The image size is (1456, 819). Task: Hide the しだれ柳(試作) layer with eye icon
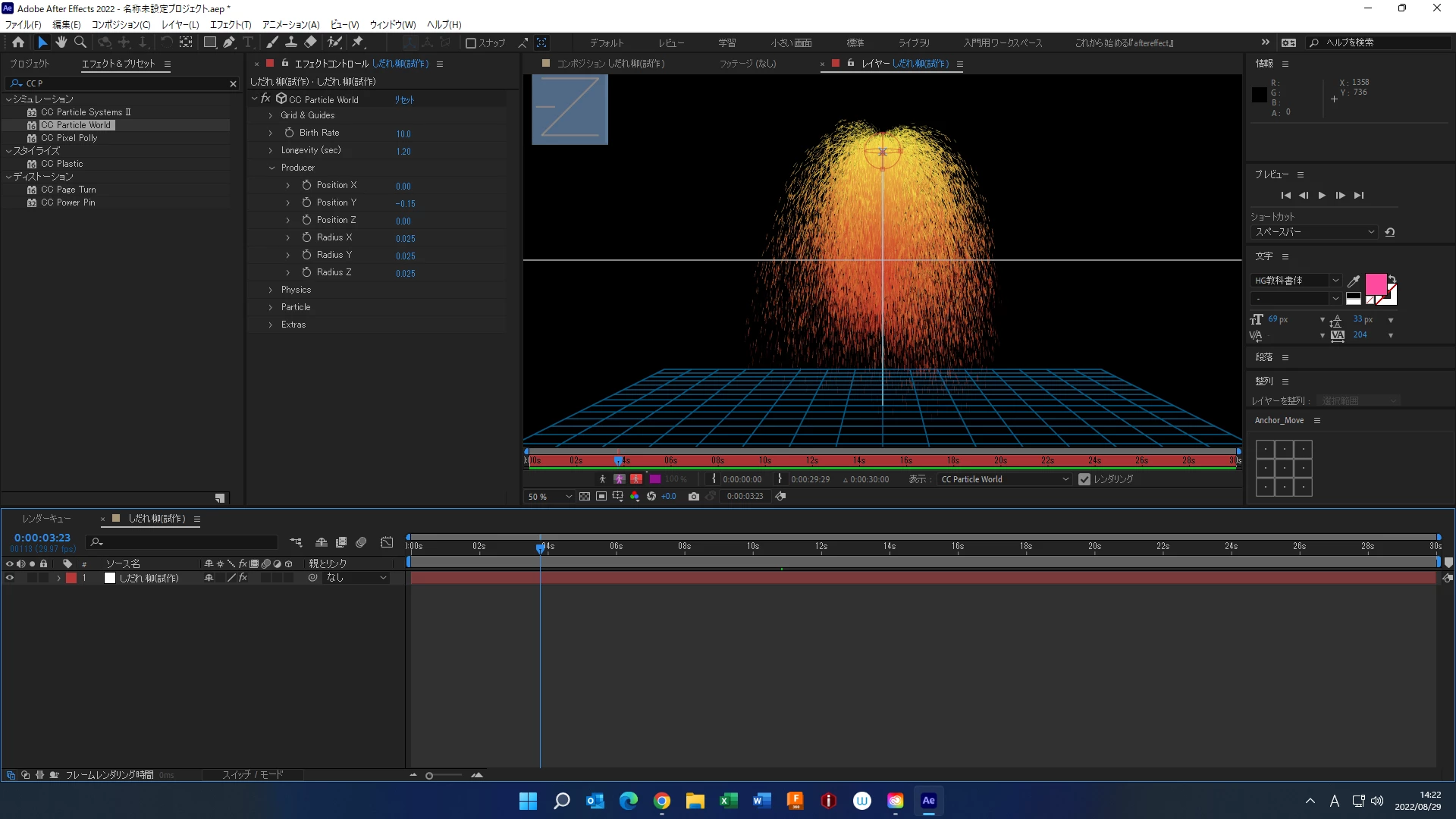10,578
